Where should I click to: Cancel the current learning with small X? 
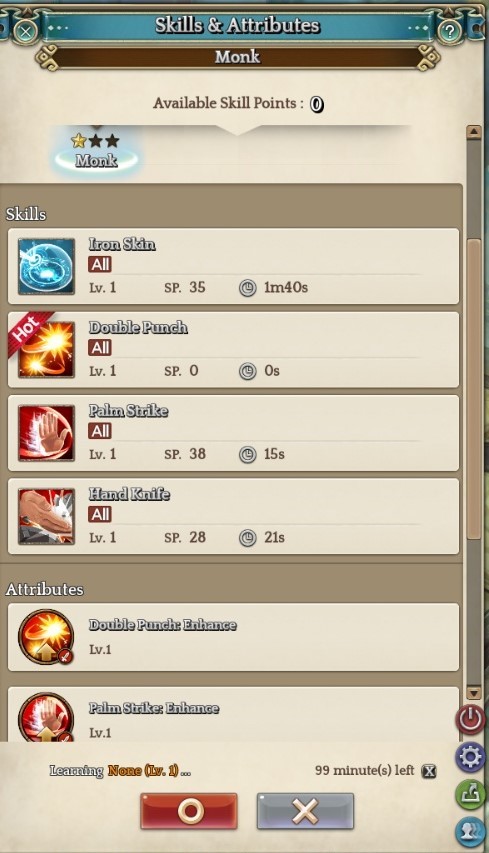pyautogui.click(x=429, y=771)
